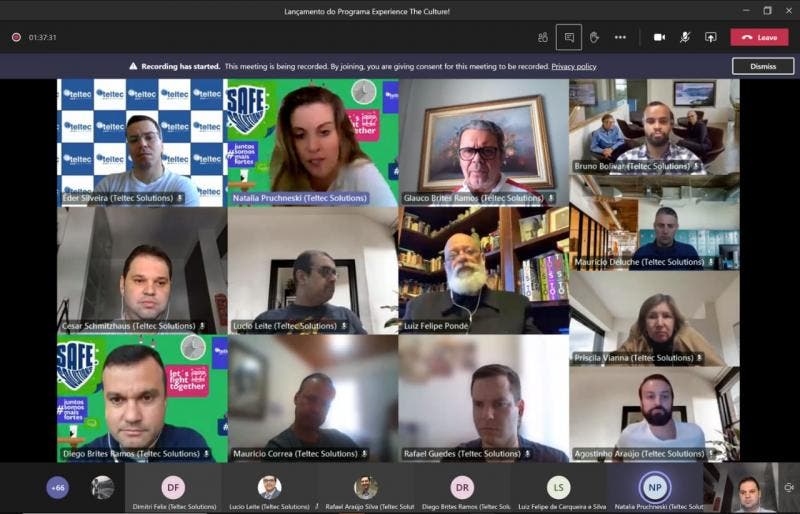Click the LS avatar for Luiz Felipe
Screen dimensions: 800x514
tap(559, 487)
